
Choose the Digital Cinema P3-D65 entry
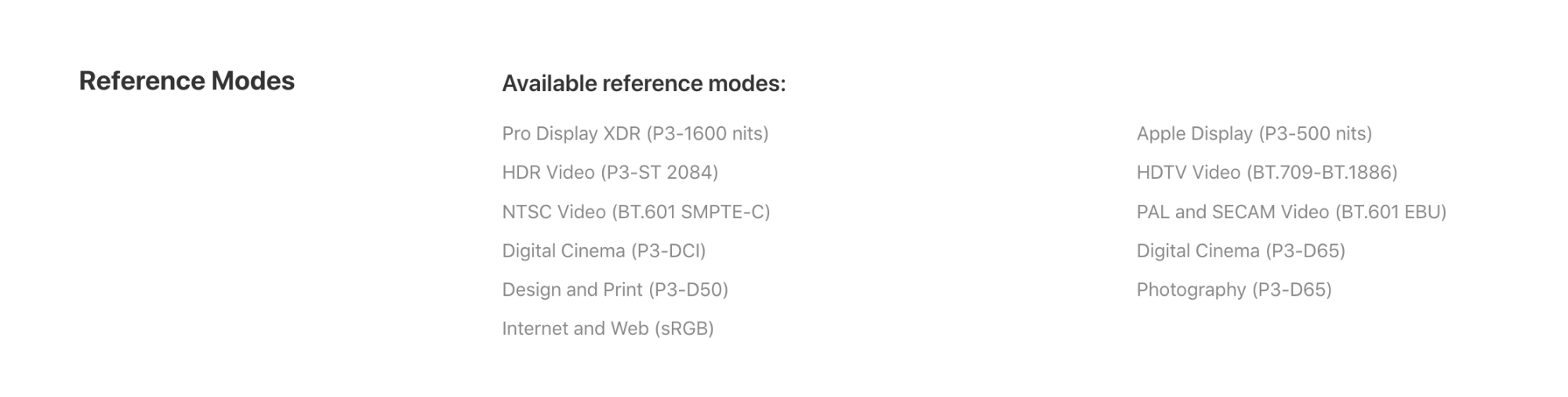click(1241, 251)
